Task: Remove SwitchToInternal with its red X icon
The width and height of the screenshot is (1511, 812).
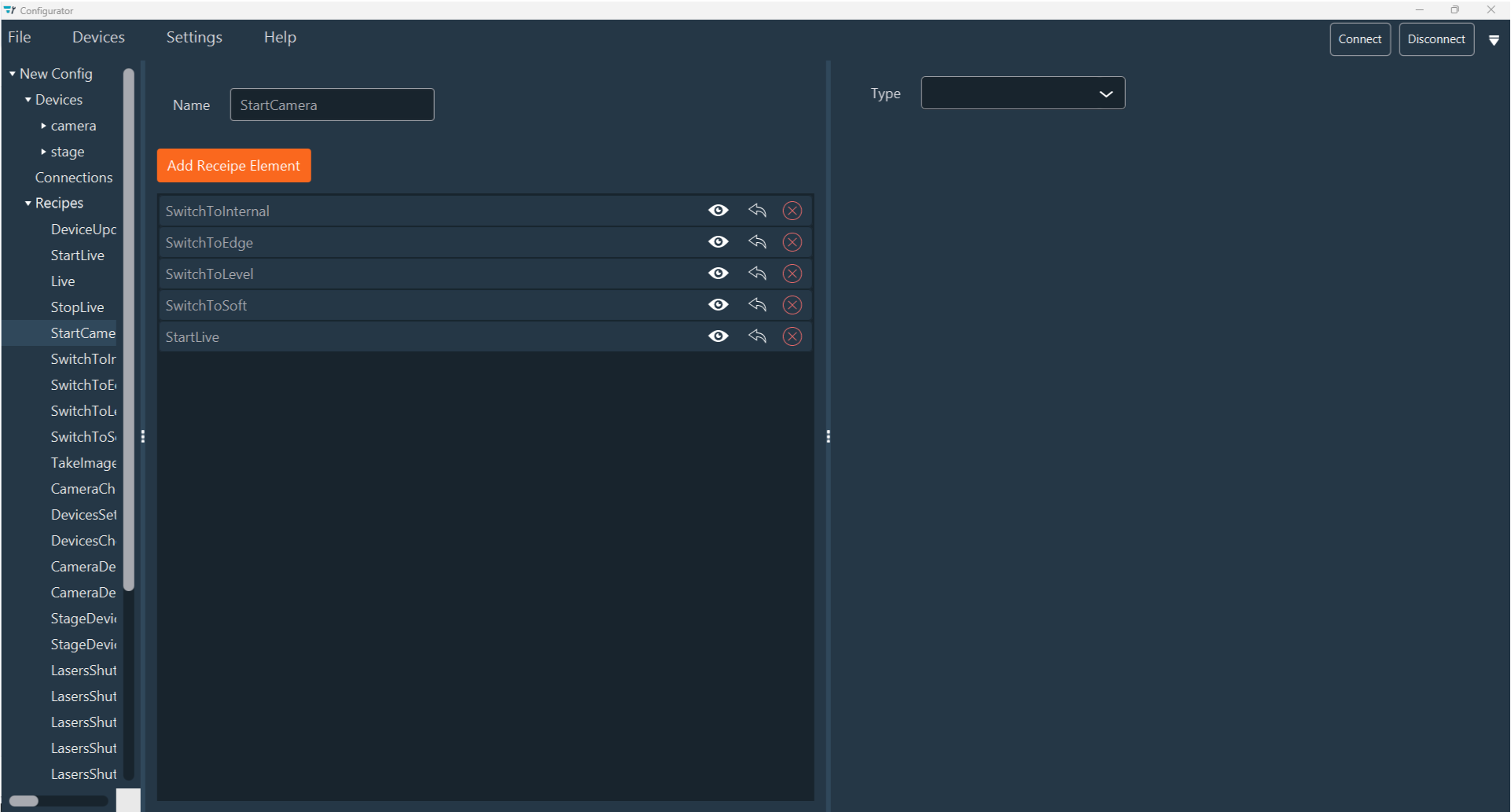Action: (x=792, y=211)
